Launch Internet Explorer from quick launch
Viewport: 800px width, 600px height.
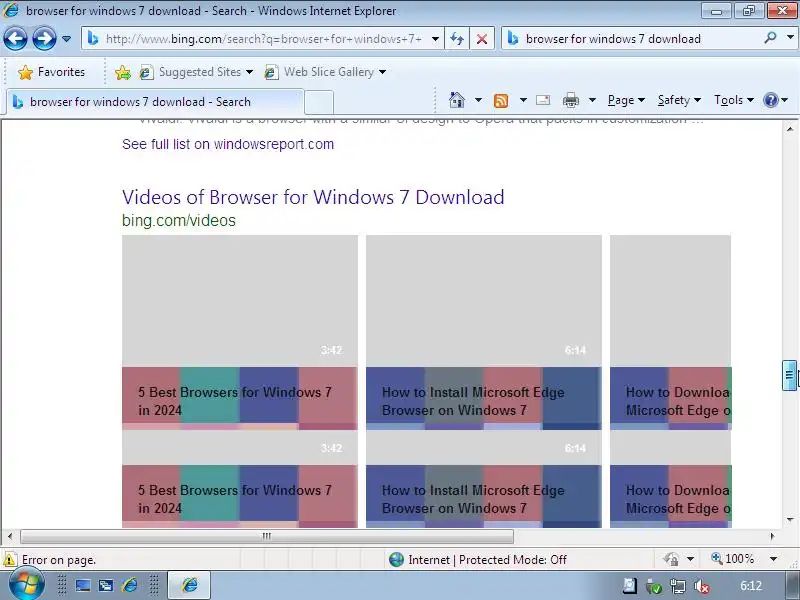130,585
